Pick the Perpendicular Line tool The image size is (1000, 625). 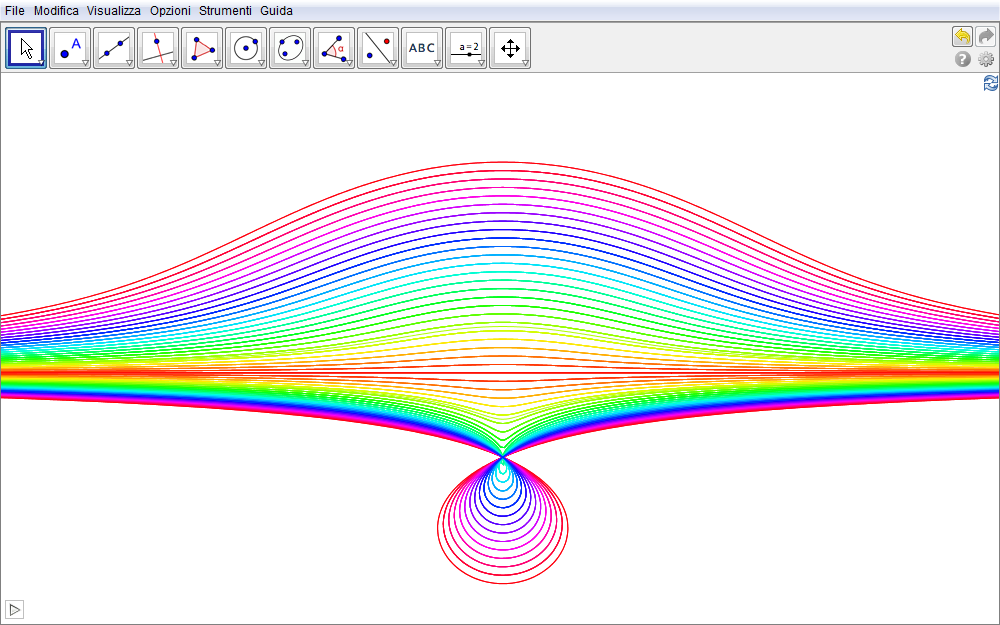(x=158, y=47)
